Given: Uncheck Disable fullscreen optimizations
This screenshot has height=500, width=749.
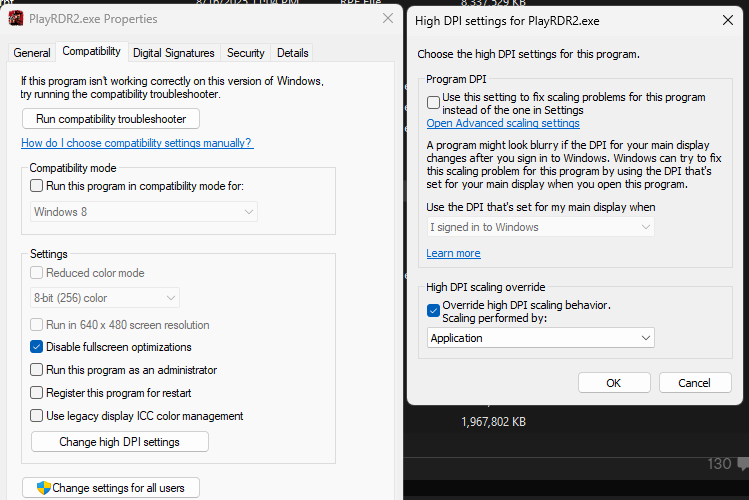Looking at the screenshot, I should tap(36, 346).
